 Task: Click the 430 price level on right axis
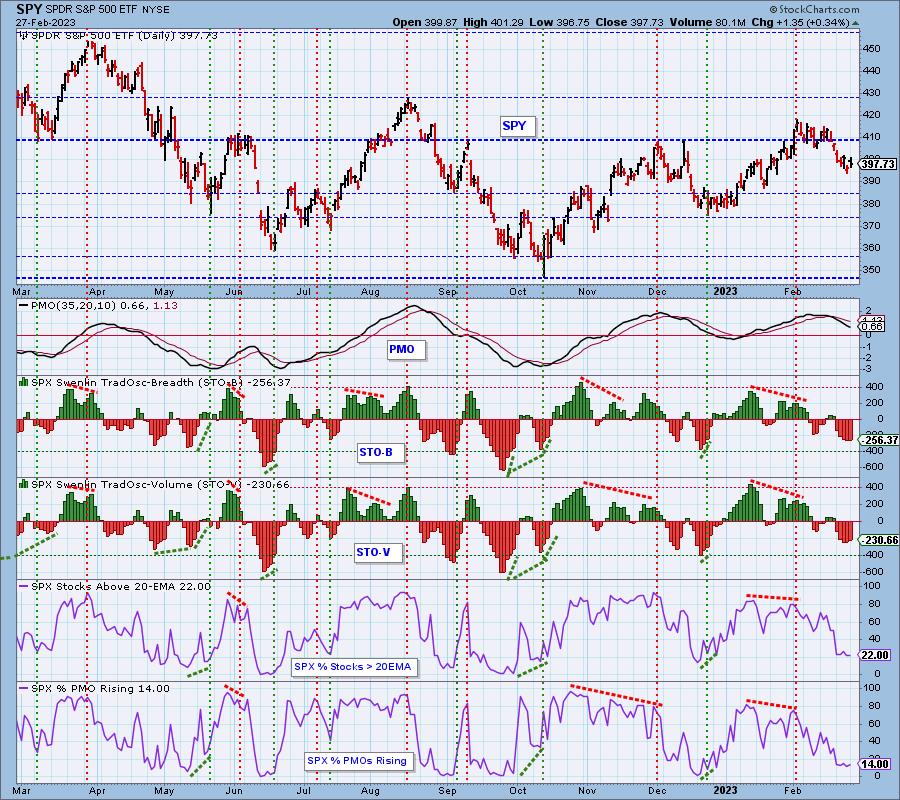[871, 93]
